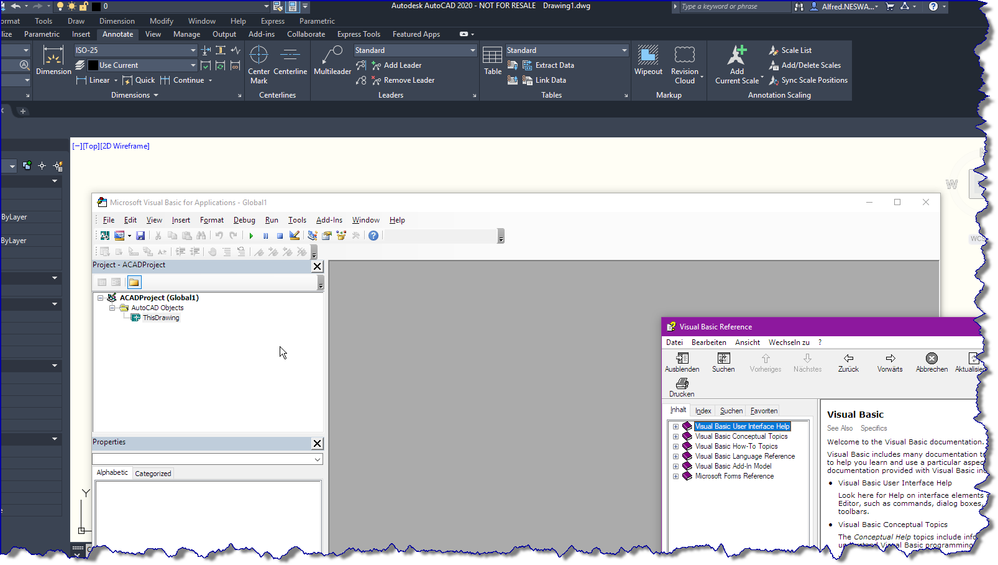Switch to Categorized tab in Properties
The height and width of the screenshot is (565, 998).
click(x=153, y=473)
